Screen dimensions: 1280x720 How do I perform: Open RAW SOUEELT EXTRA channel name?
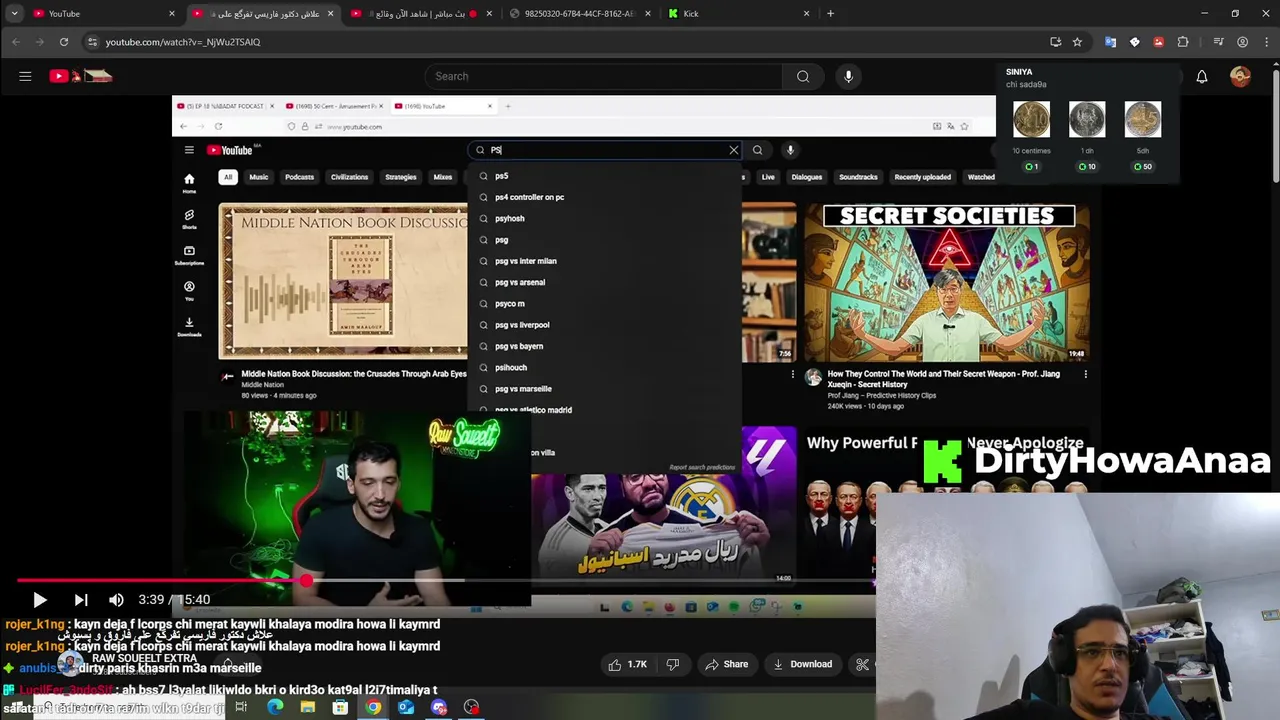point(145,659)
